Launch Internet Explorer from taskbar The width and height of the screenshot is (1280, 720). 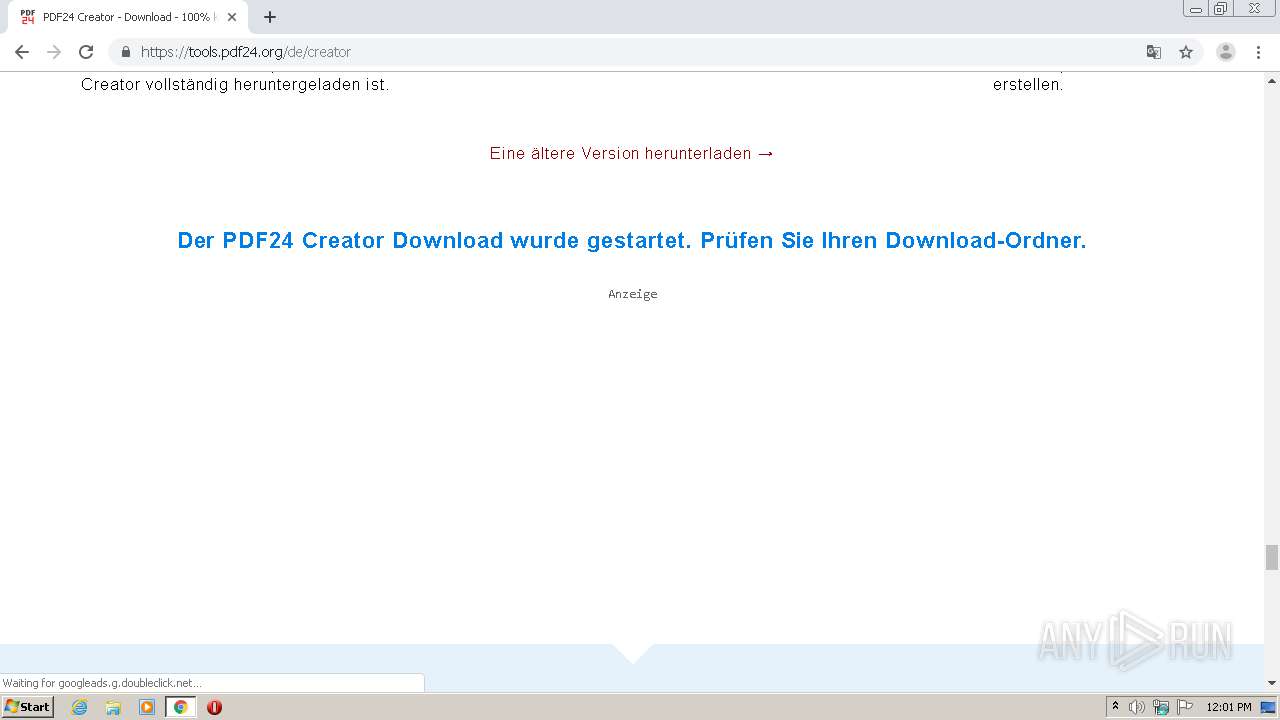pyautogui.click(x=80, y=707)
